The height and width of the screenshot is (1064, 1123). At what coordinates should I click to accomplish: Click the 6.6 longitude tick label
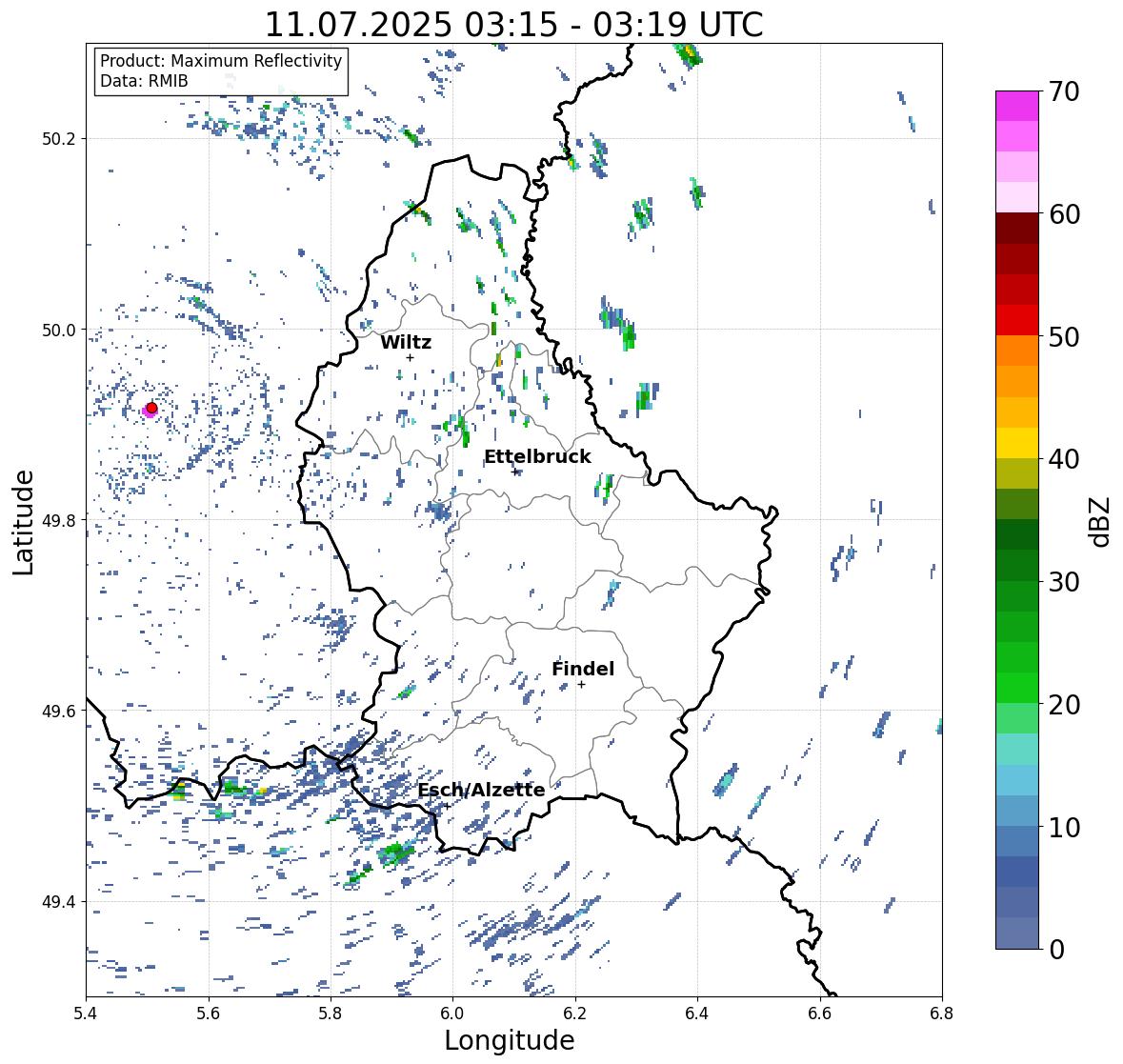point(819,1014)
